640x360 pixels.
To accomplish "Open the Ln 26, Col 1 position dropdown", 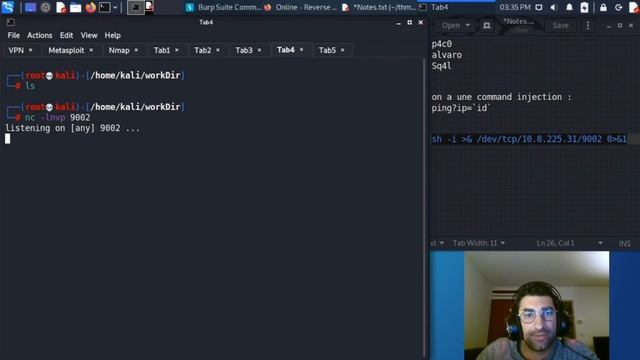I will point(569,243).
